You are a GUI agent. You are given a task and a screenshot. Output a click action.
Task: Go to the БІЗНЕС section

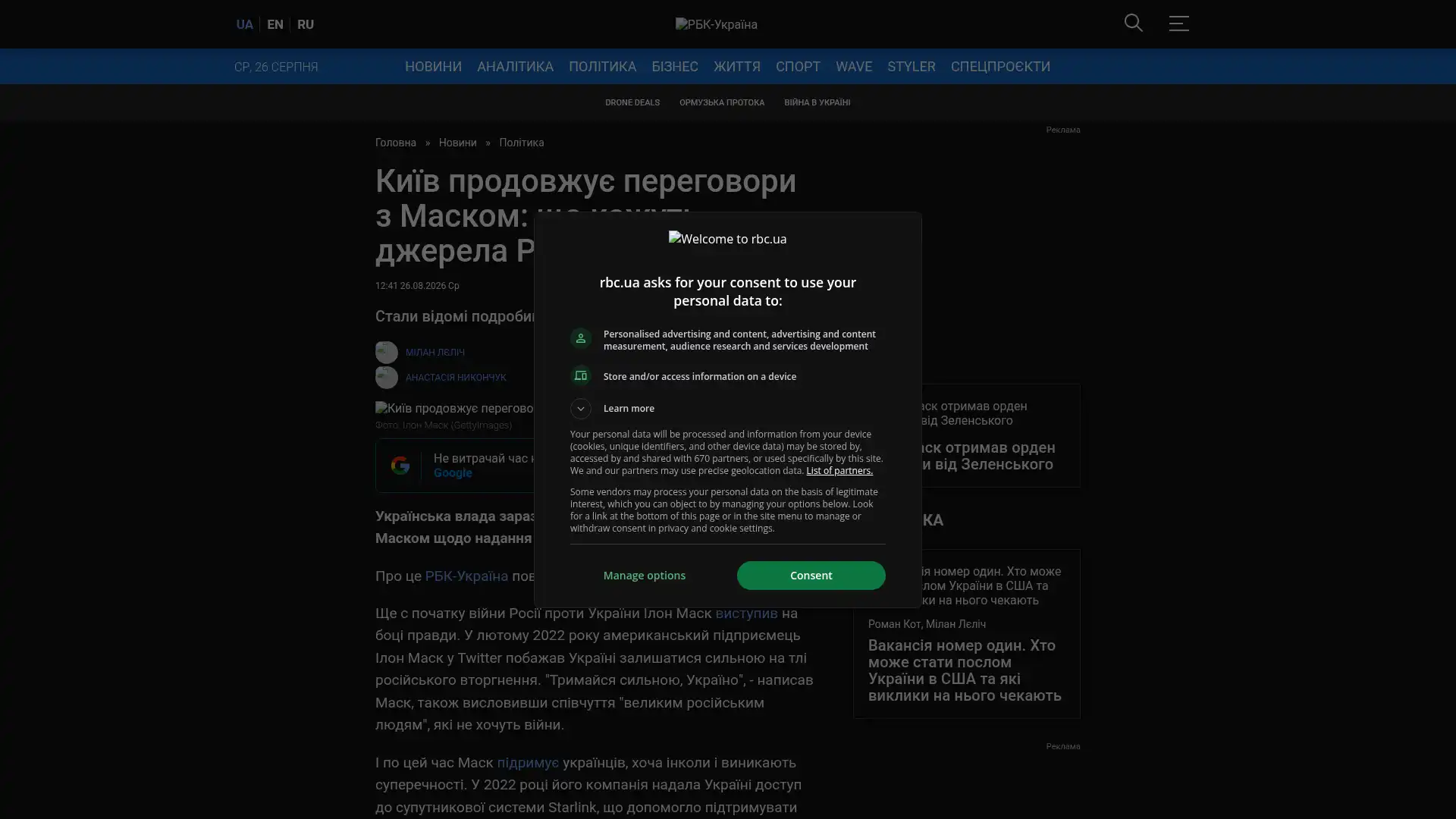point(674,67)
